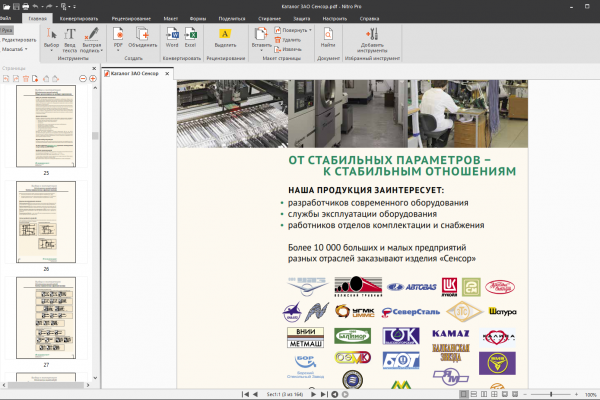Switch to the Формы ribbon tab
This screenshot has height=400, width=600.
tap(198, 18)
